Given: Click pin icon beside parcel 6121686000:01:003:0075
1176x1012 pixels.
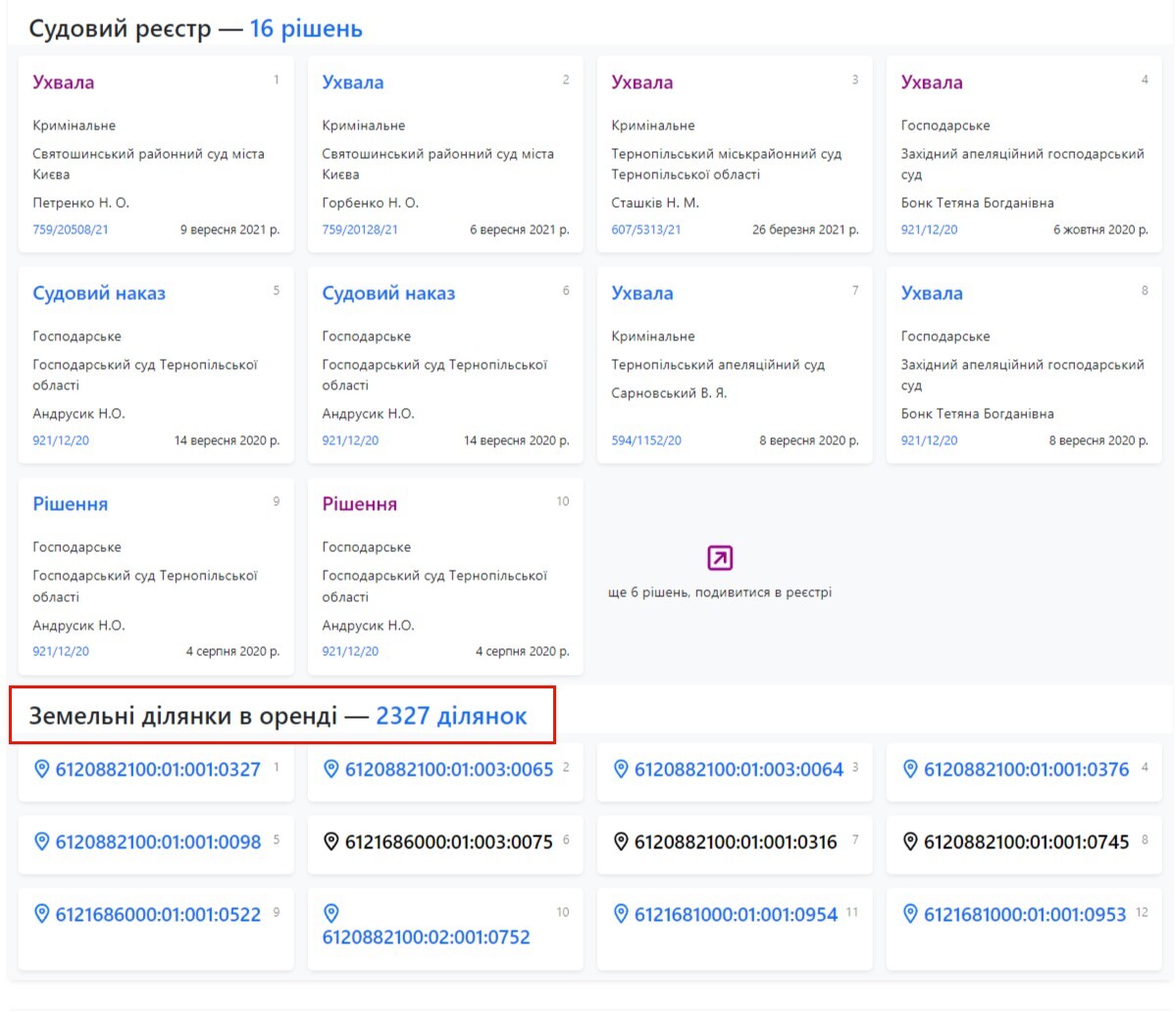Looking at the screenshot, I should [331, 841].
